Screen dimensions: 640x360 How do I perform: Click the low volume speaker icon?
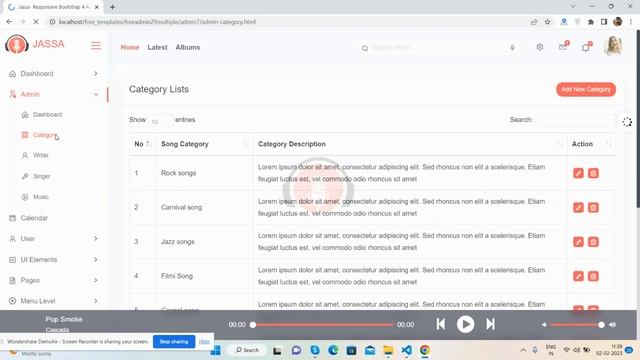click(x=544, y=325)
